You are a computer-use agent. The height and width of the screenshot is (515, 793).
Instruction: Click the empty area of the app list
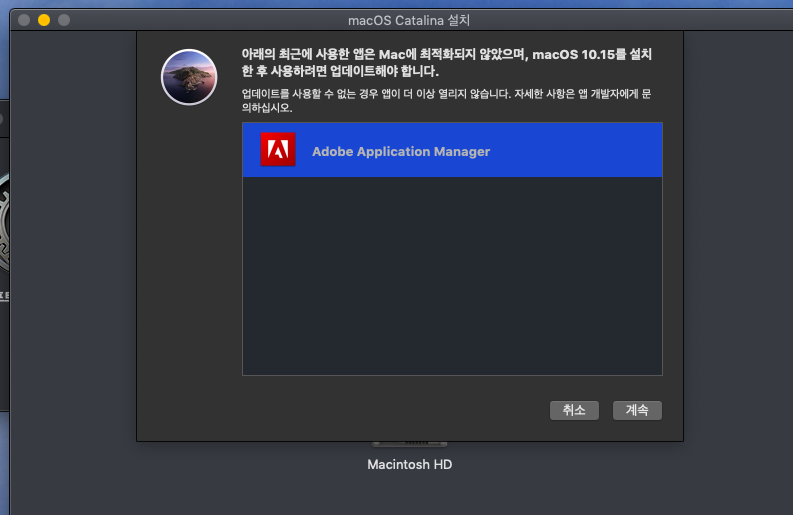452,276
